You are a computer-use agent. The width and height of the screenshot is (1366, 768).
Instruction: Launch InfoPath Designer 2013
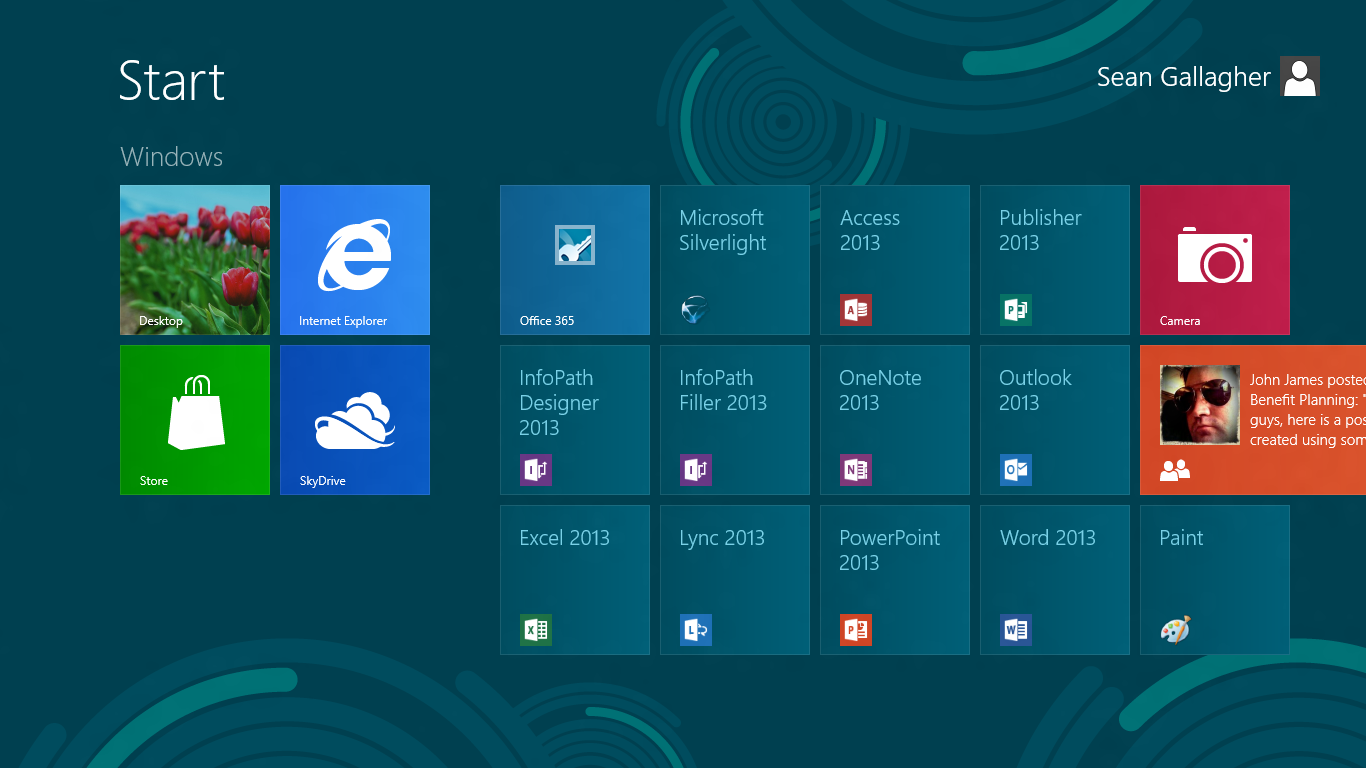(574, 420)
